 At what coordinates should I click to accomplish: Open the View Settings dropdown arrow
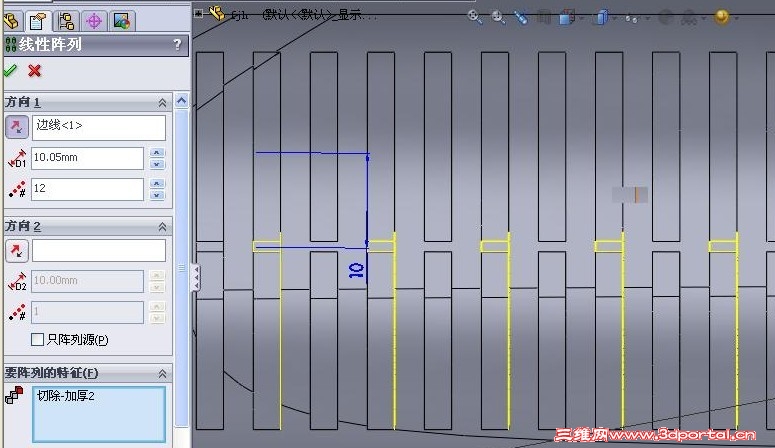tap(736, 19)
